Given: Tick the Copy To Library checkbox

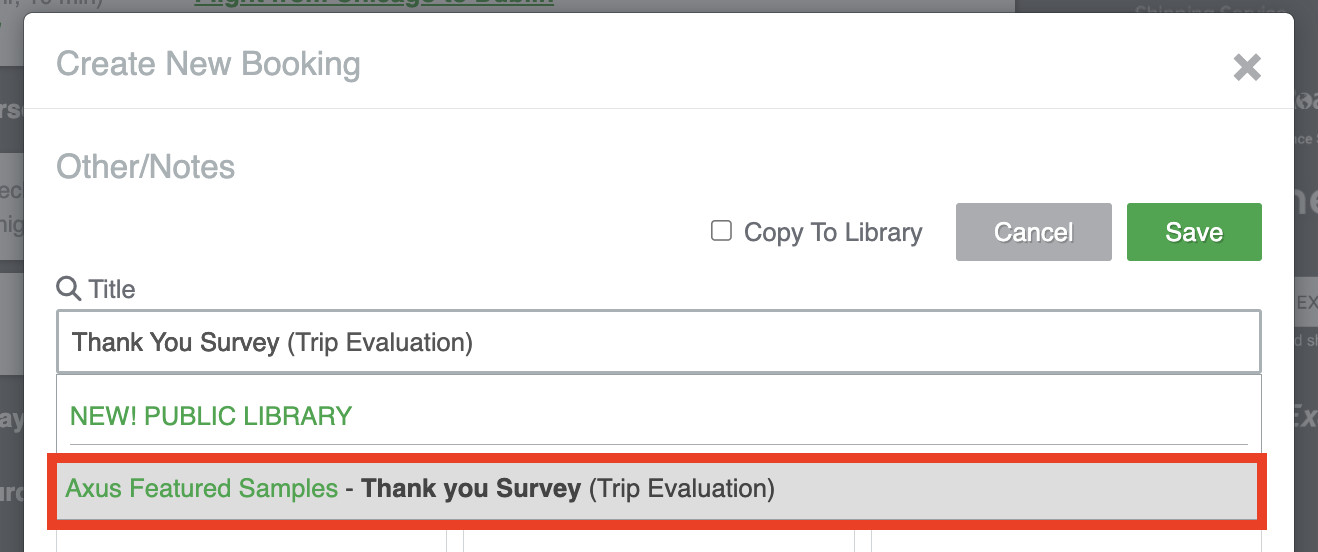Looking at the screenshot, I should pyautogui.click(x=721, y=231).
